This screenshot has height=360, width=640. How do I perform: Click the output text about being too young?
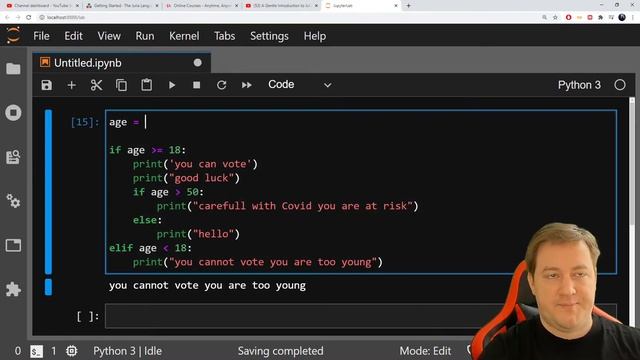coord(207,285)
